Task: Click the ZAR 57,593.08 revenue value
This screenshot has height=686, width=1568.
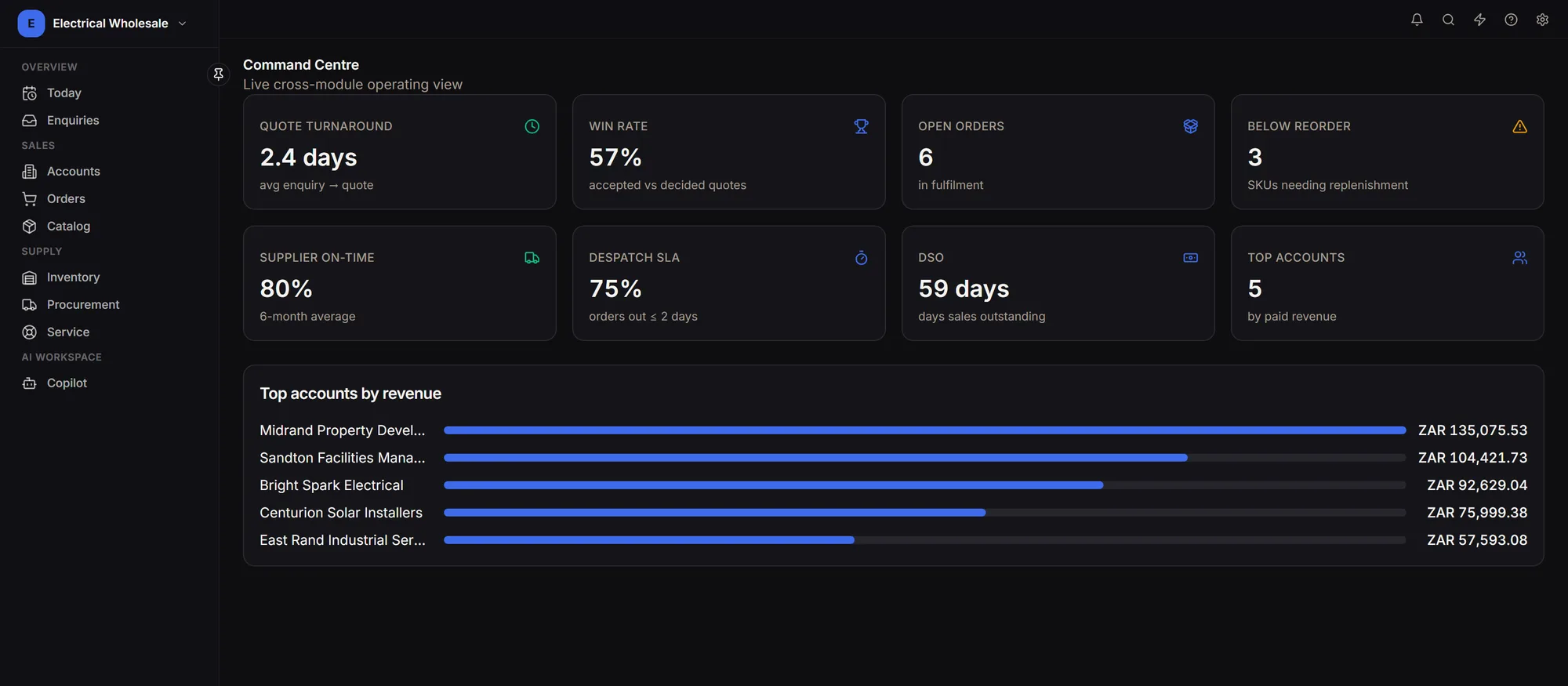Action: pos(1477,540)
